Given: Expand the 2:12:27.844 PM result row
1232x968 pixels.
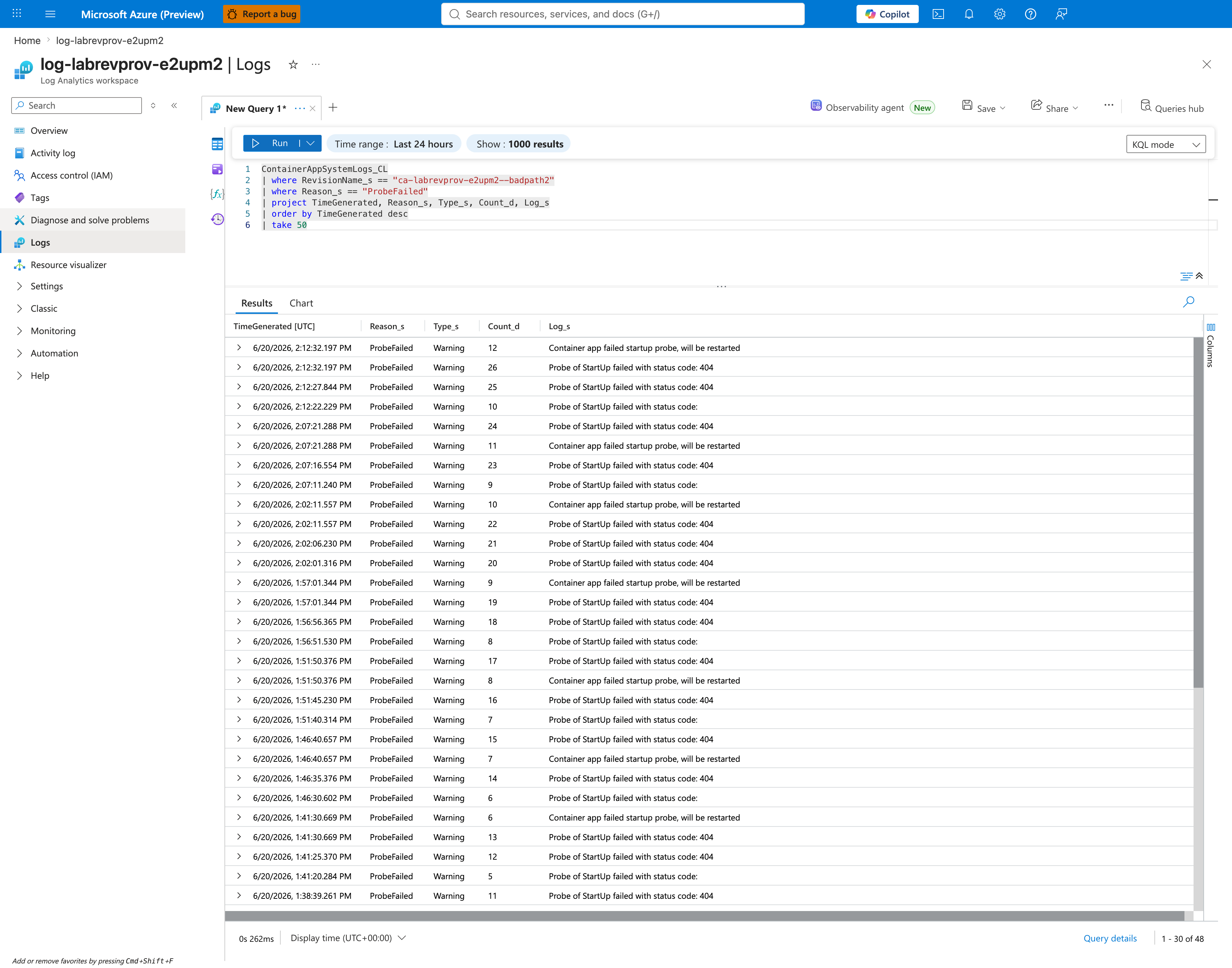Looking at the screenshot, I should [239, 387].
